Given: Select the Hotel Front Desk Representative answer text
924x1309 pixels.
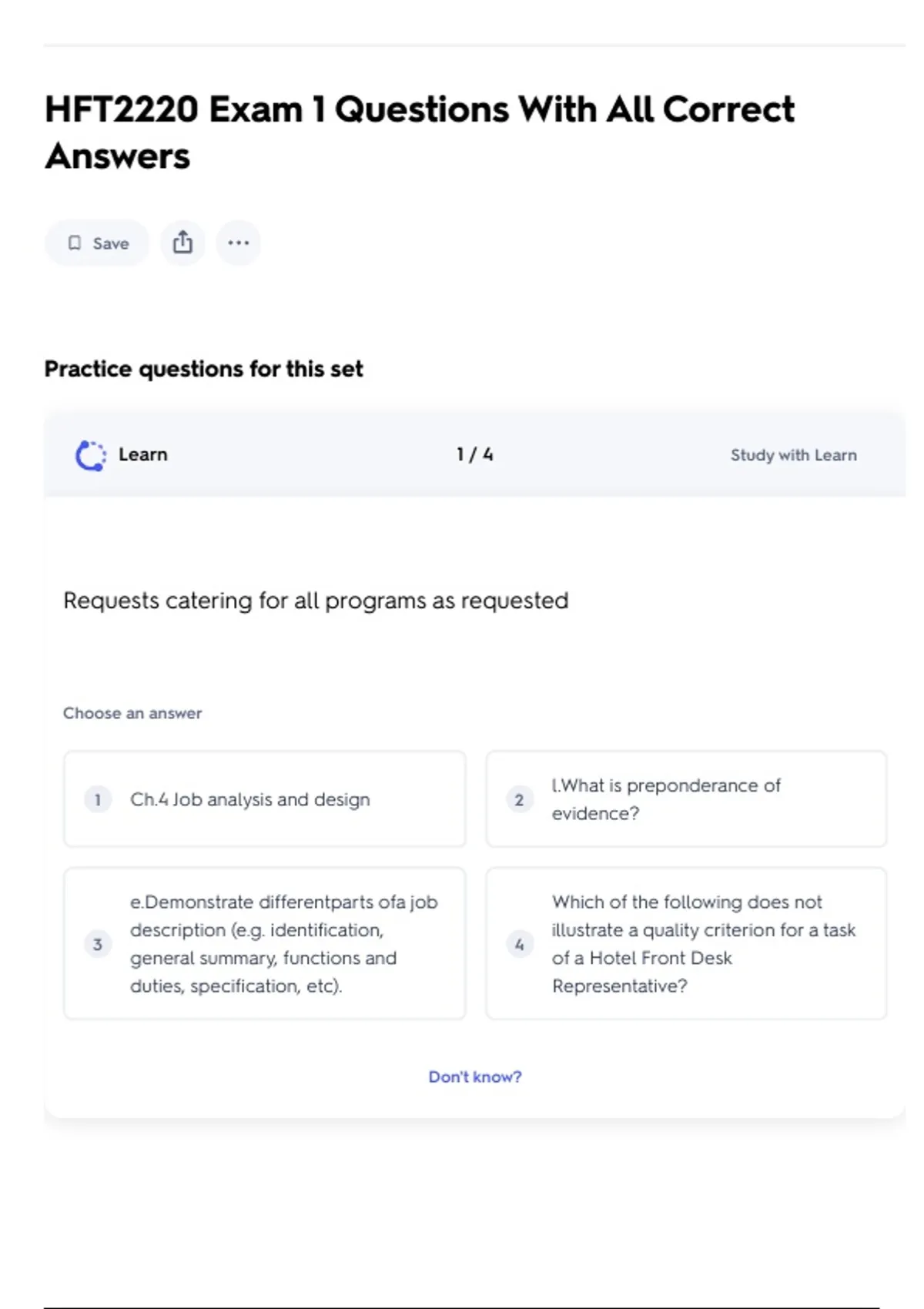Looking at the screenshot, I should [703, 944].
